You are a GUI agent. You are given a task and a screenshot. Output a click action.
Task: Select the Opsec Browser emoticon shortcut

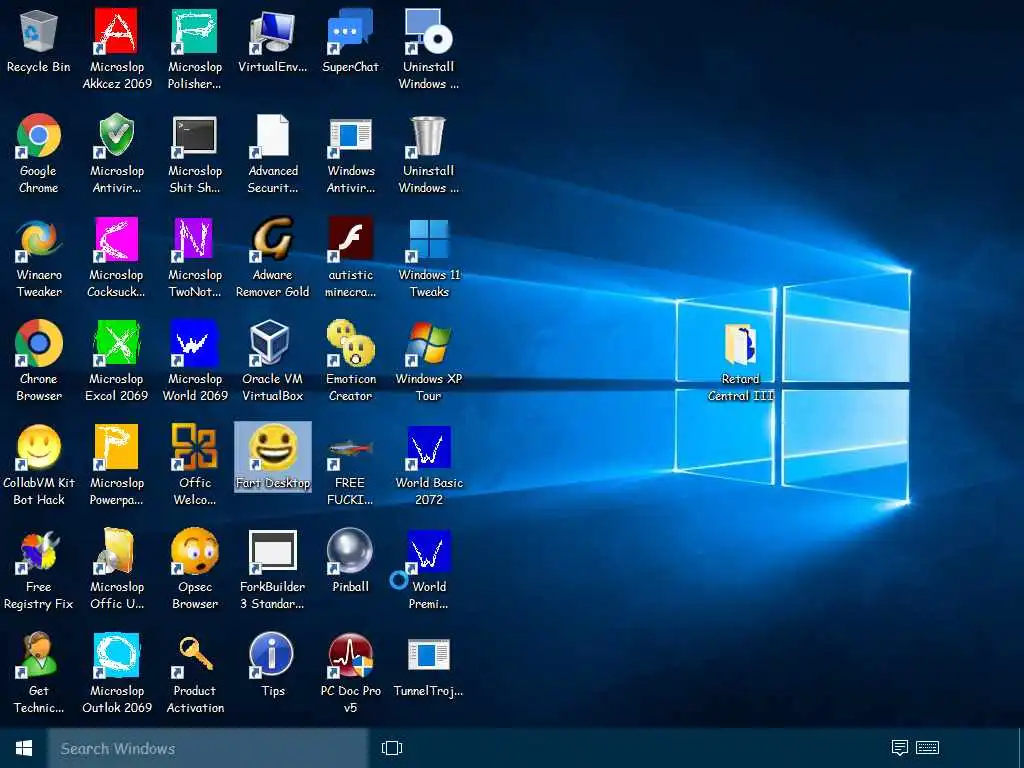pos(195,569)
